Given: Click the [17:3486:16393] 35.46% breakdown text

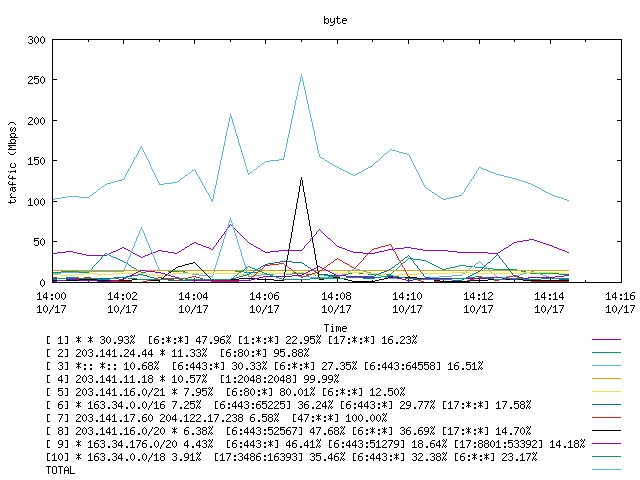Looking at the screenshot, I should [280, 457].
